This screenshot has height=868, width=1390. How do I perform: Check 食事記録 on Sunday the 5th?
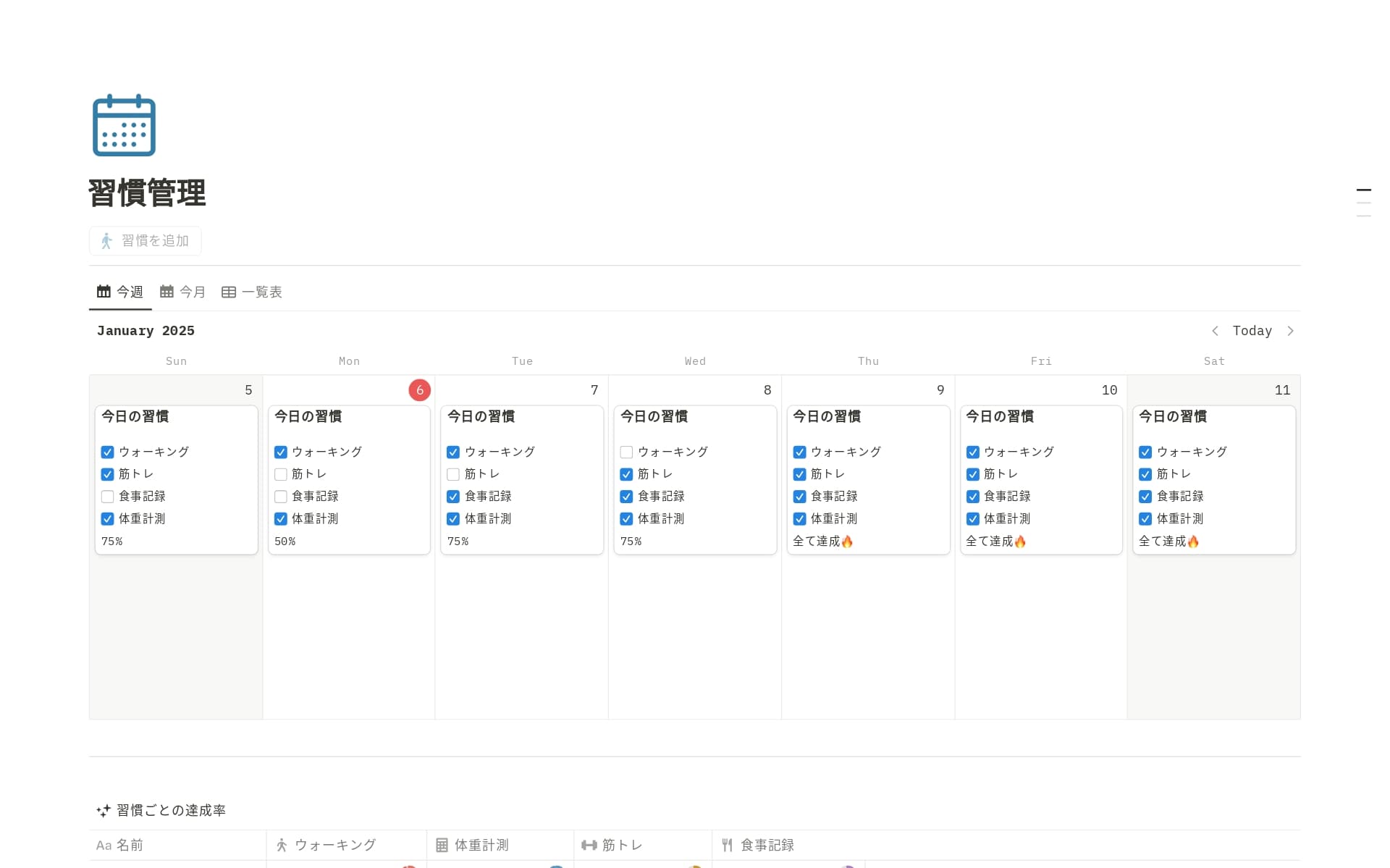107,497
